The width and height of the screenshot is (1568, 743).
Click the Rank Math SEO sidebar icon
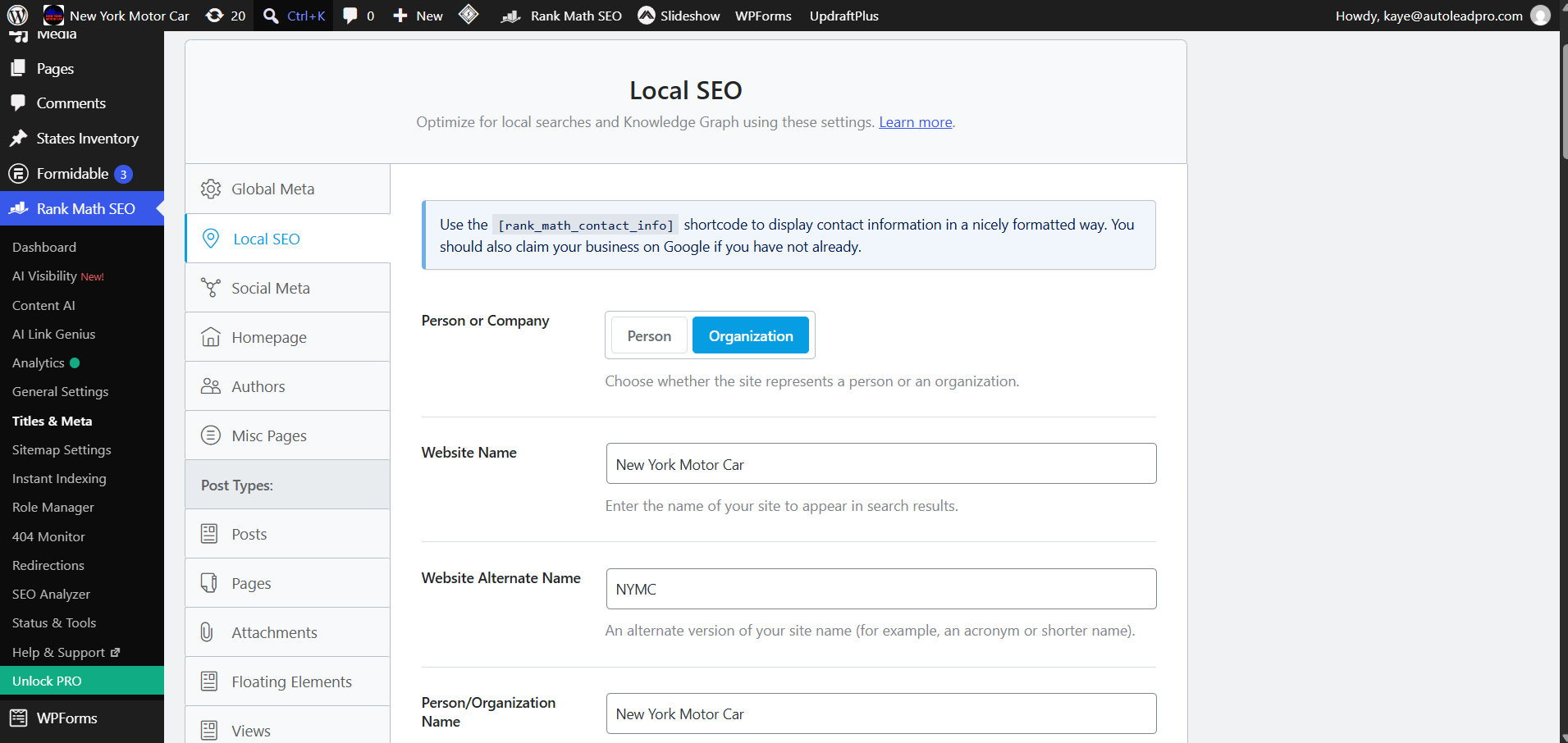[18, 209]
